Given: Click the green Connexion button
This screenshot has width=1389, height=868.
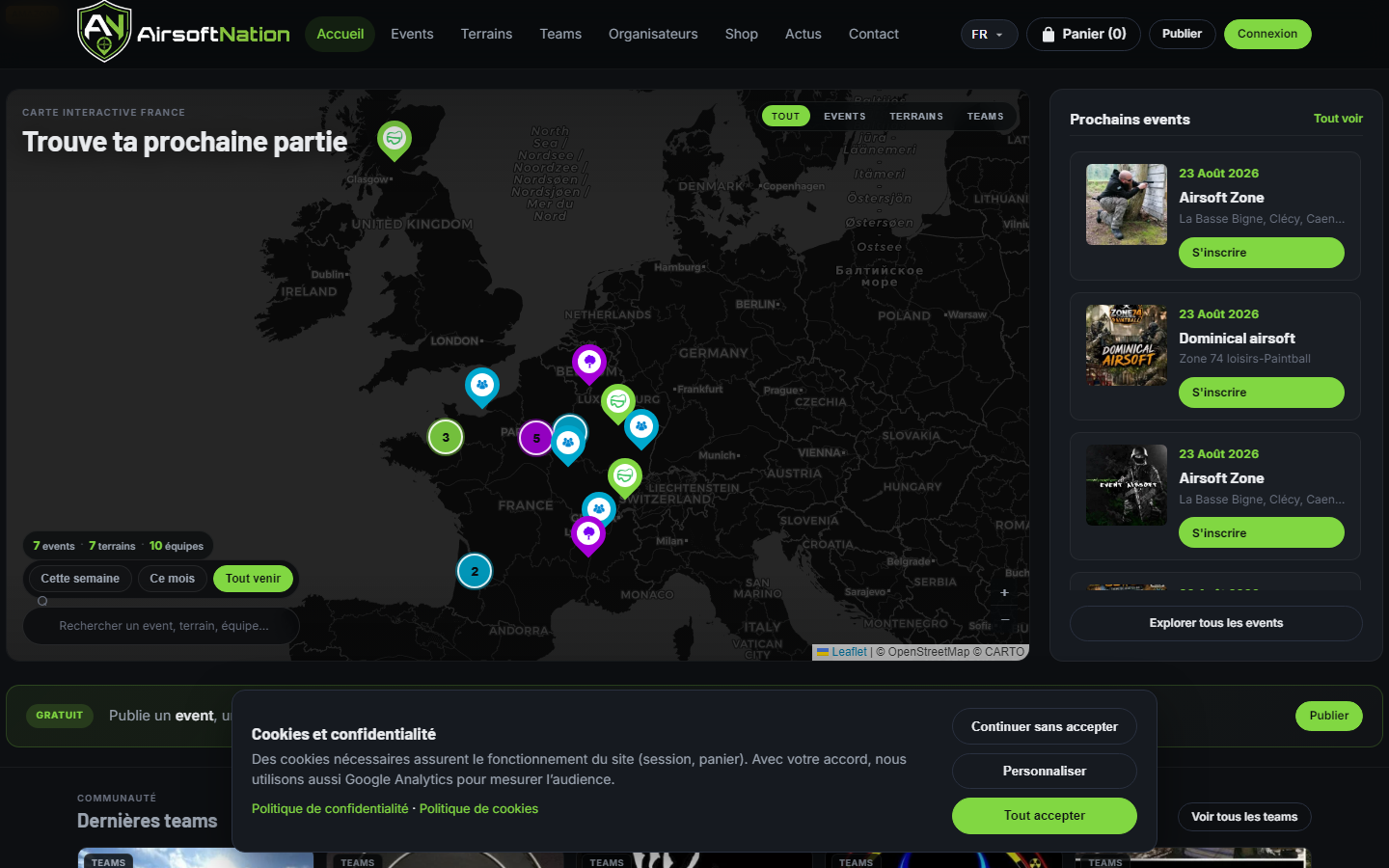Looking at the screenshot, I should click(1267, 35).
